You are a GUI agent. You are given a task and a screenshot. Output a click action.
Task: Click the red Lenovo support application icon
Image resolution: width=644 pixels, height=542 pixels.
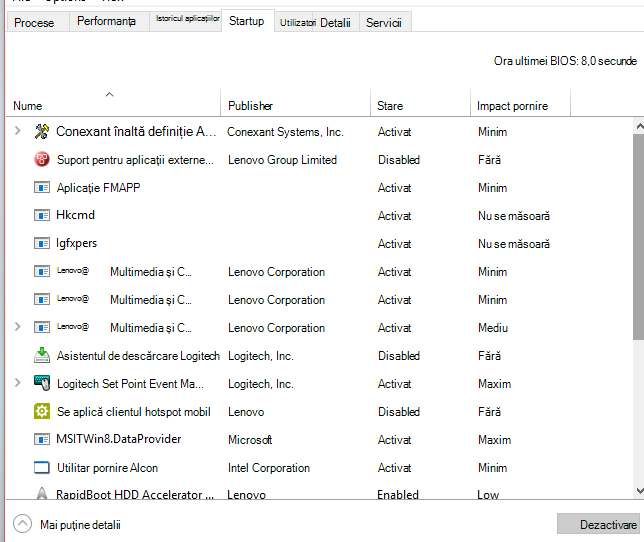pyautogui.click(x=42, y=159)
